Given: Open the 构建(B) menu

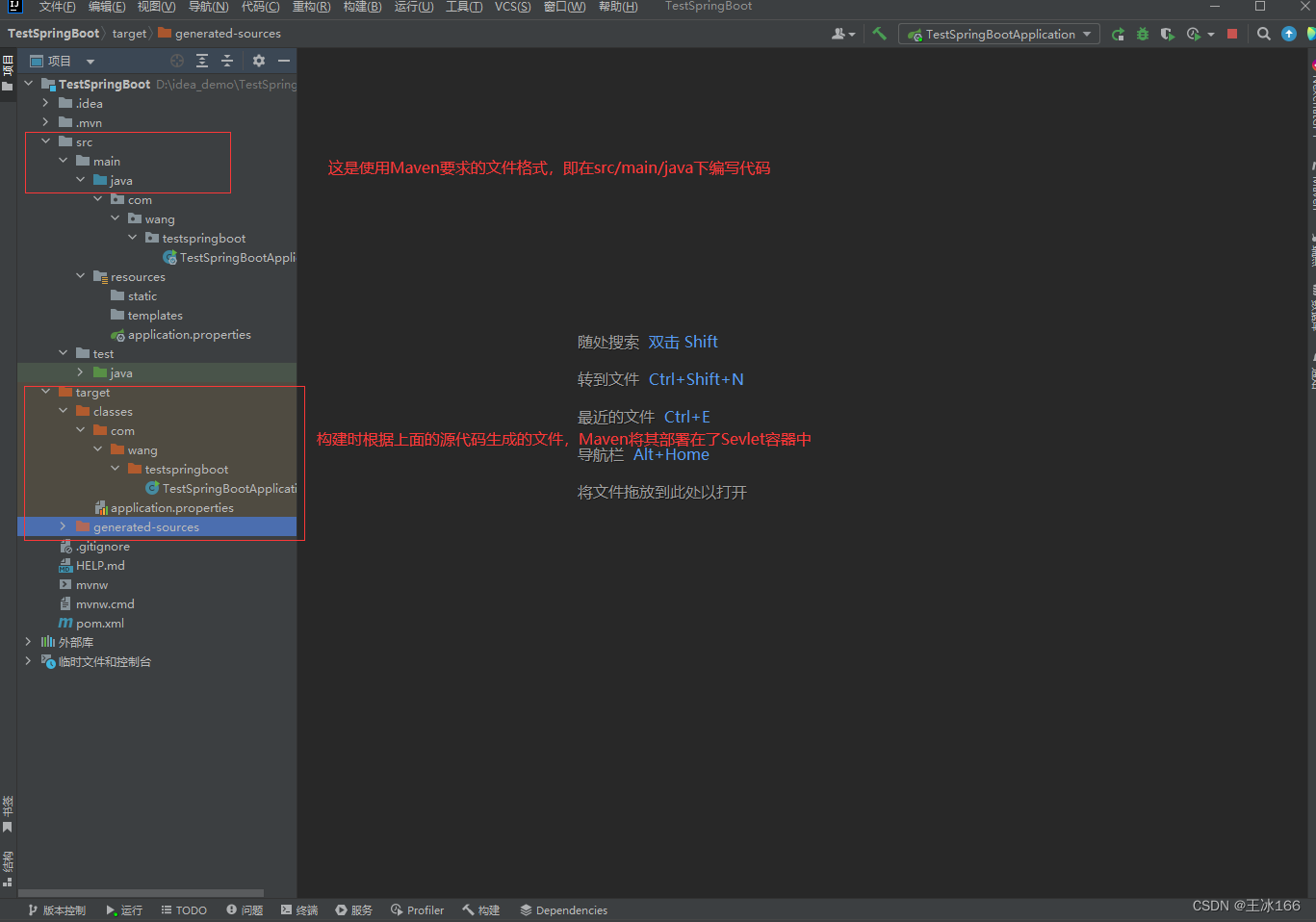Looking at the screenshot, I should 362,7.
